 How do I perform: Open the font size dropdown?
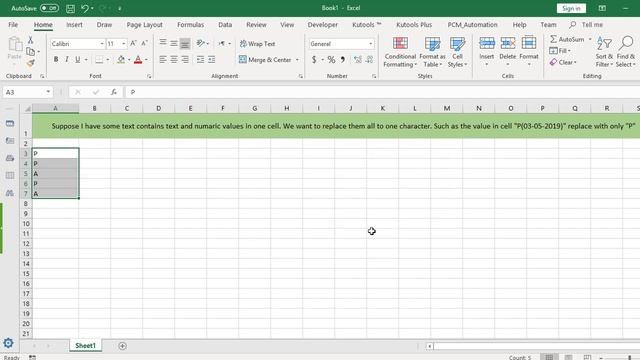[x=124, y=44]
